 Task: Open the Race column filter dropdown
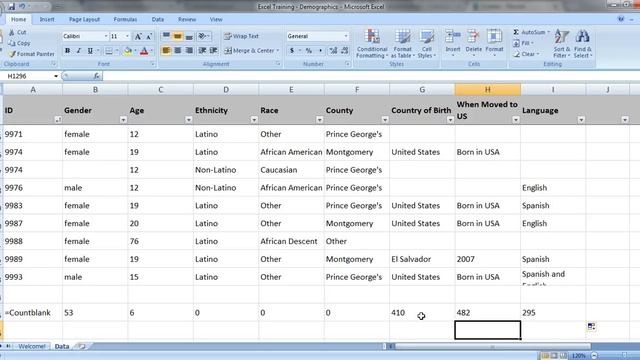320,120
